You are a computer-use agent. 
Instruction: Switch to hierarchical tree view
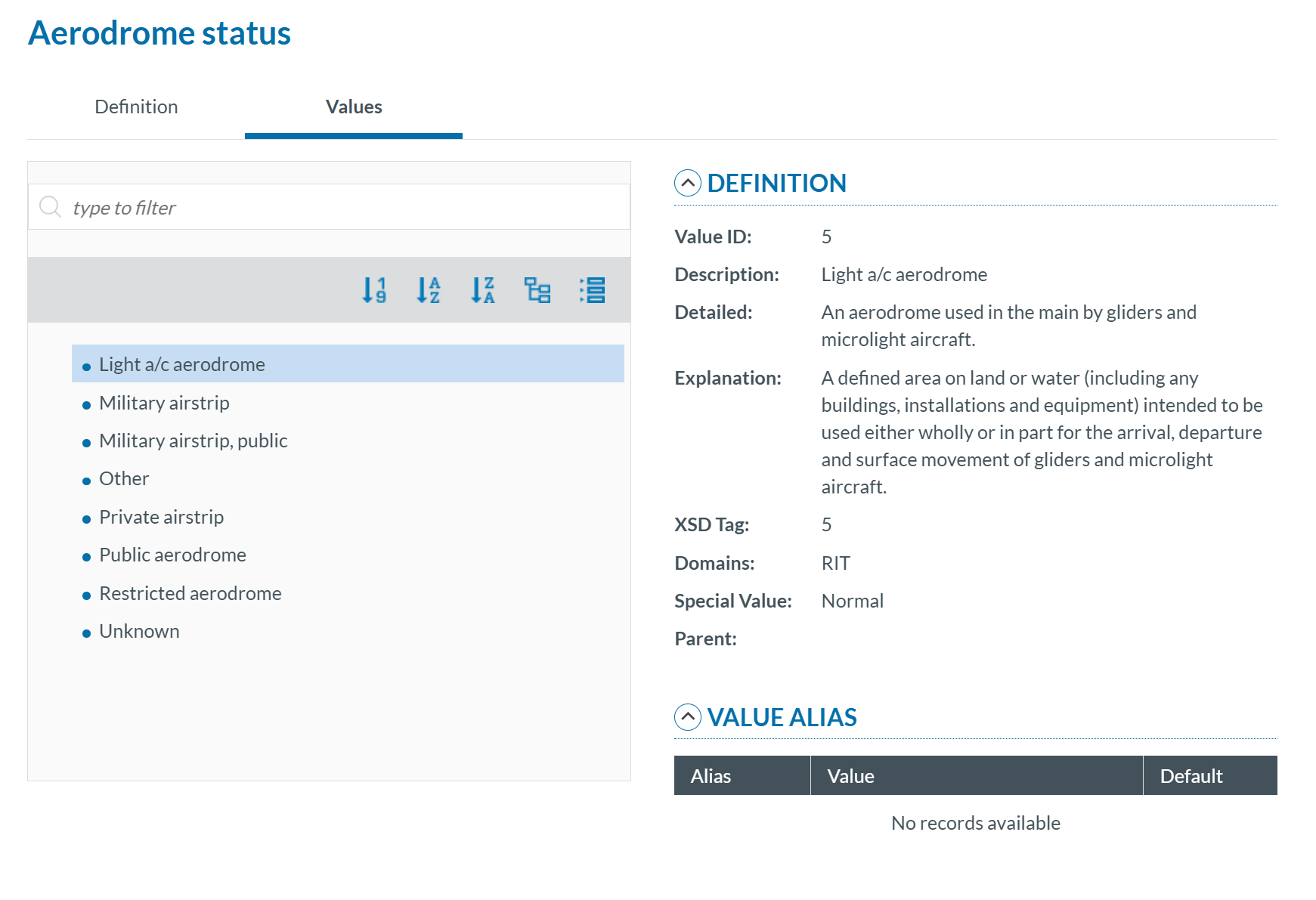537,290
